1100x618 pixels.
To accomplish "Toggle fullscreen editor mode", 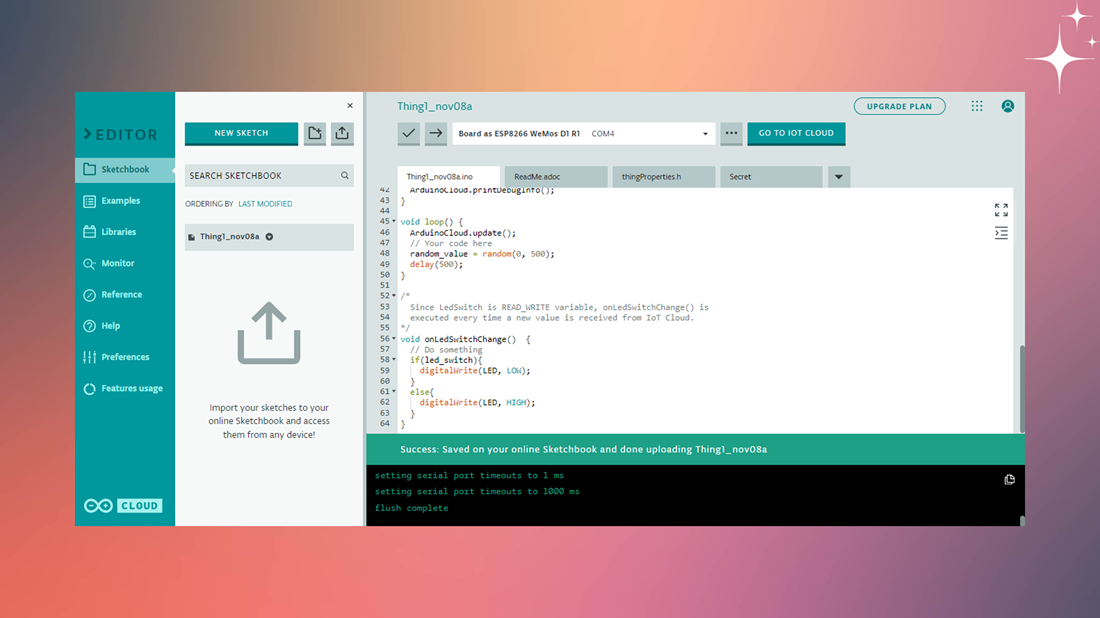I will point(1001,210).
